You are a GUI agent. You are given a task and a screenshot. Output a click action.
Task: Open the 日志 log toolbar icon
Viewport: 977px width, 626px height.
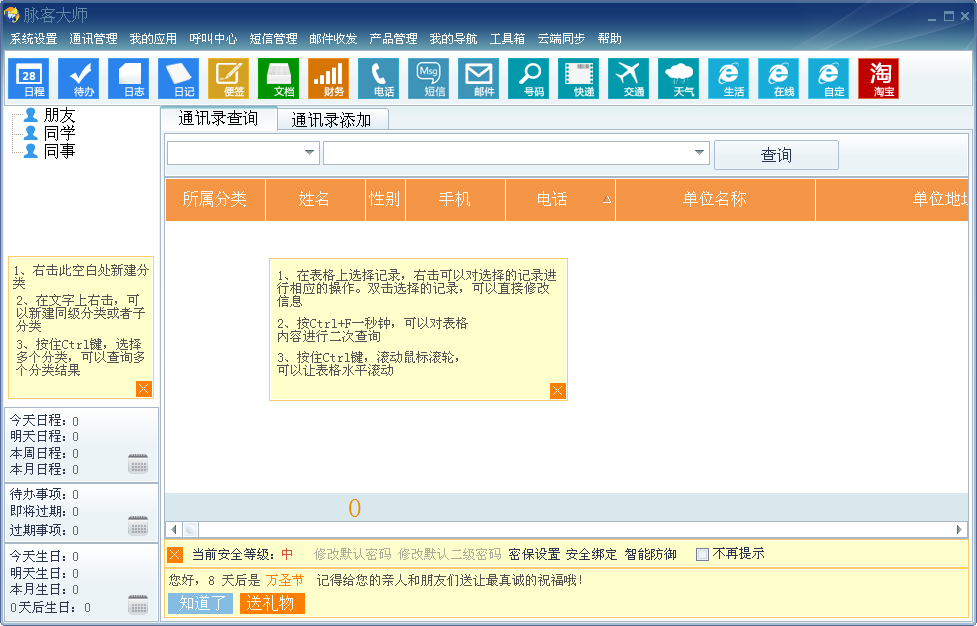(x=128, y=78)
